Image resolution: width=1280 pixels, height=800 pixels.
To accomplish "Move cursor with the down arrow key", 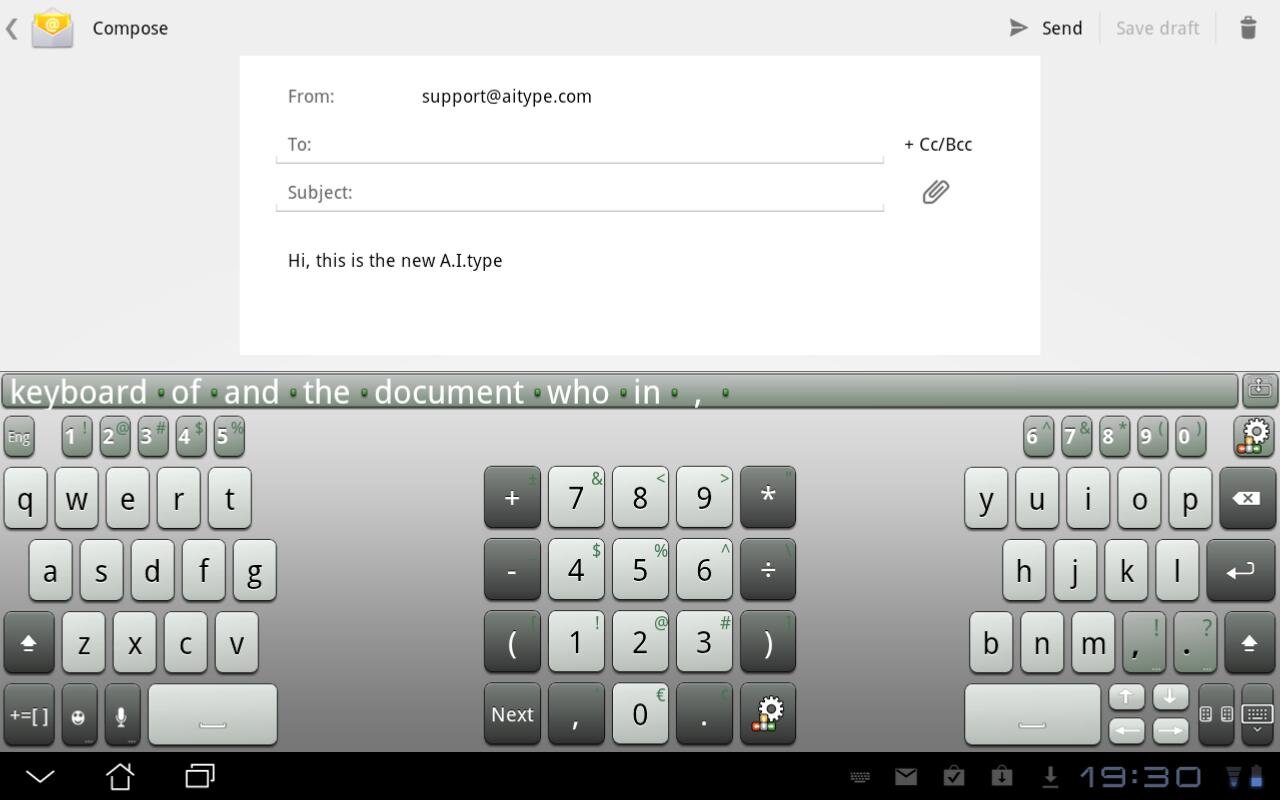I will [x=1170, y=697].
